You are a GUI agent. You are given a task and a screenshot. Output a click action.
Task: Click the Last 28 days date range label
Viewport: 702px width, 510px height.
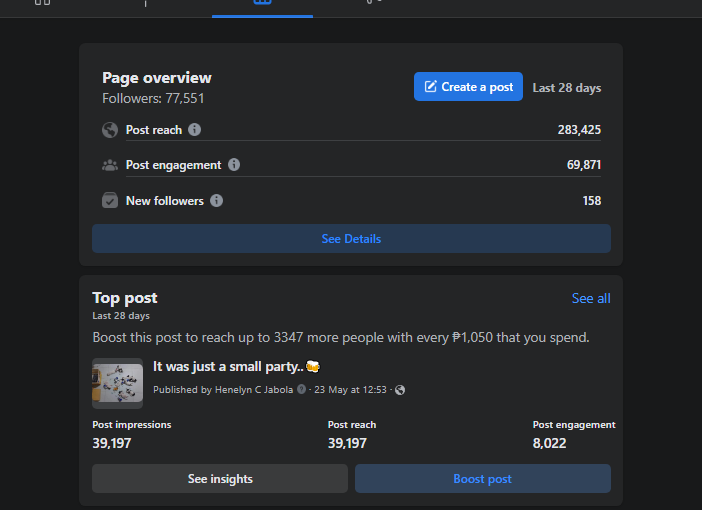pyautogui.click(x=567, y=88)
